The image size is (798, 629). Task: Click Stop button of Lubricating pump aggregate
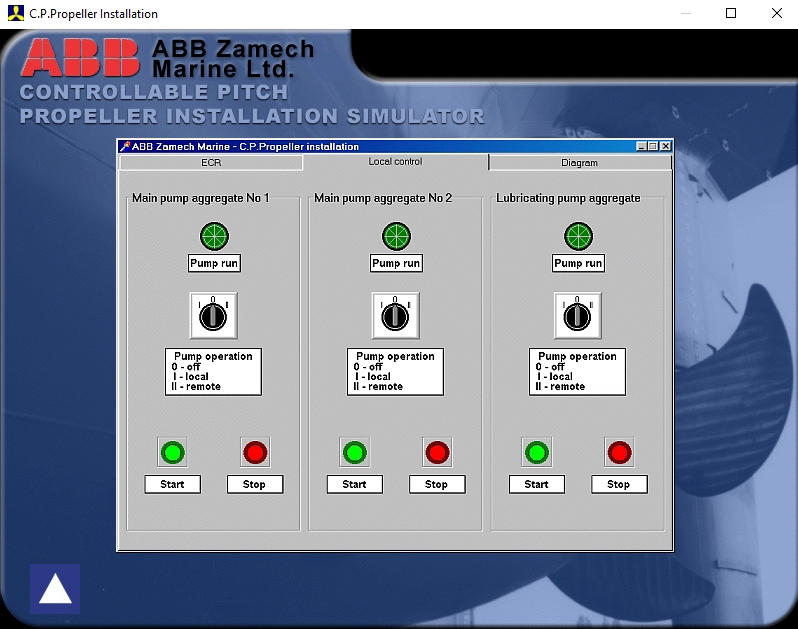point(619,484)
